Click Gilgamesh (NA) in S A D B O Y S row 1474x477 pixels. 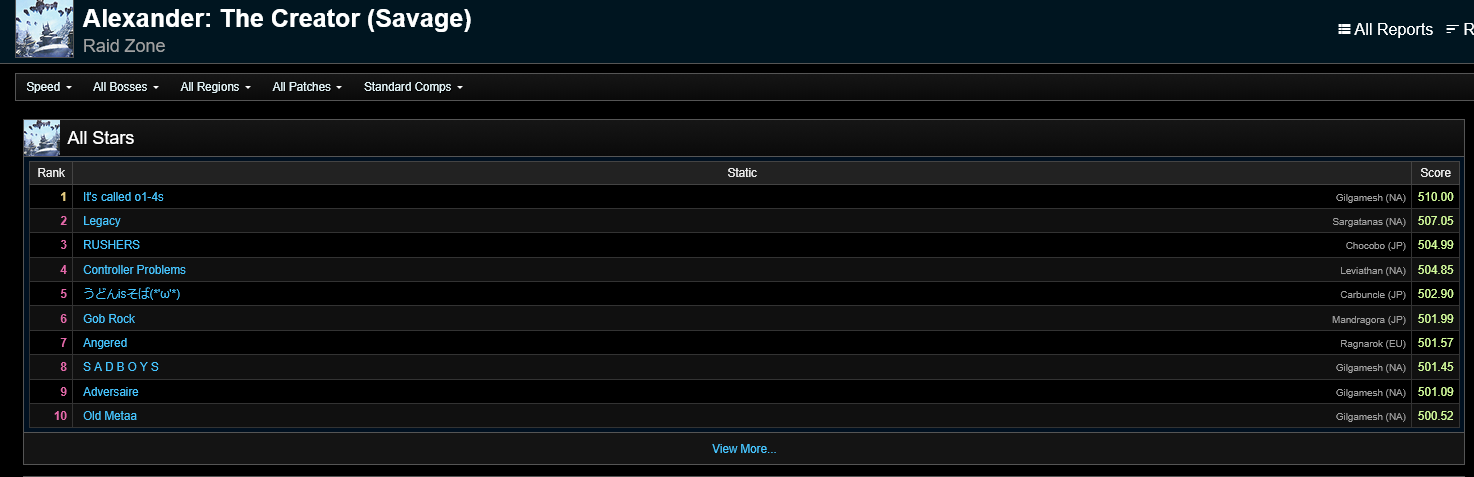(1371, 368)
